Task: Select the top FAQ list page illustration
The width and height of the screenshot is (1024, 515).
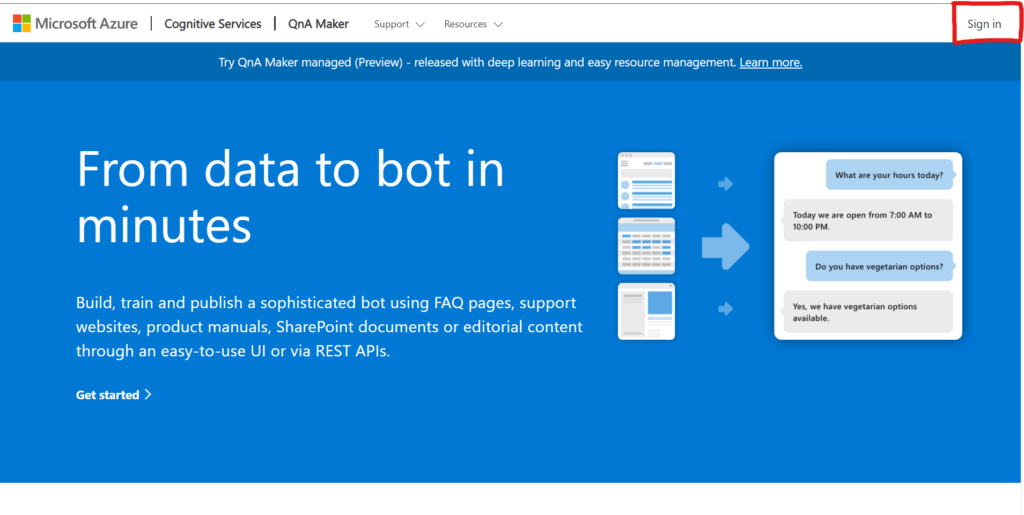Action: (x=646, y=180)
